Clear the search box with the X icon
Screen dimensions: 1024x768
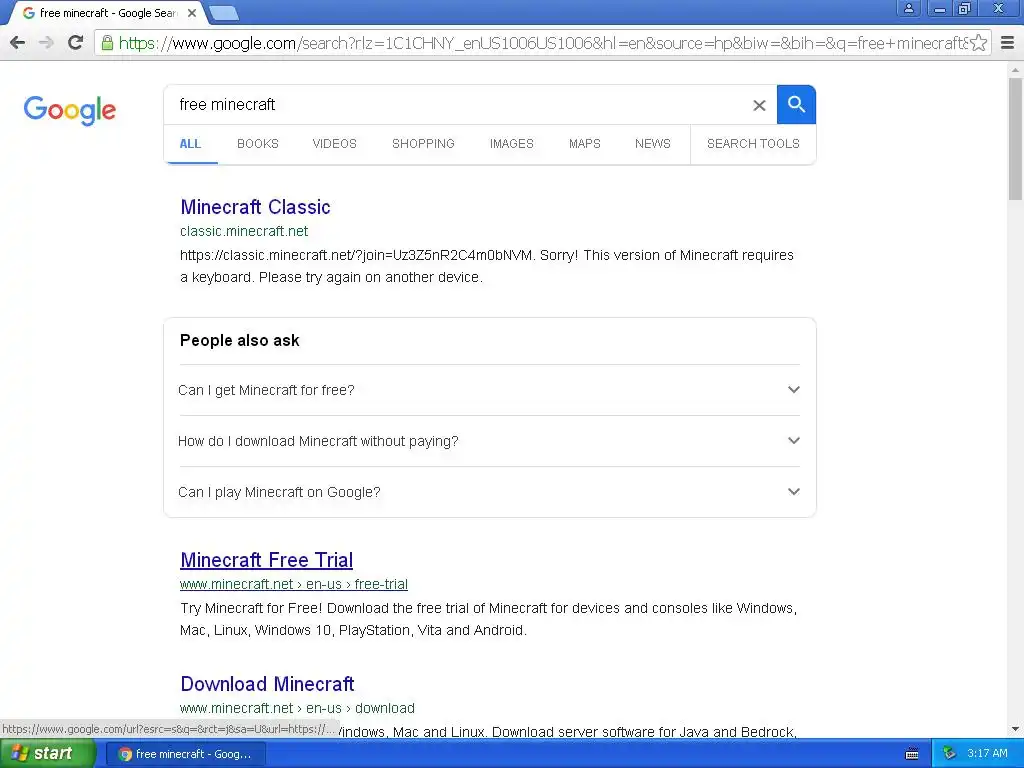coord(759,105)
